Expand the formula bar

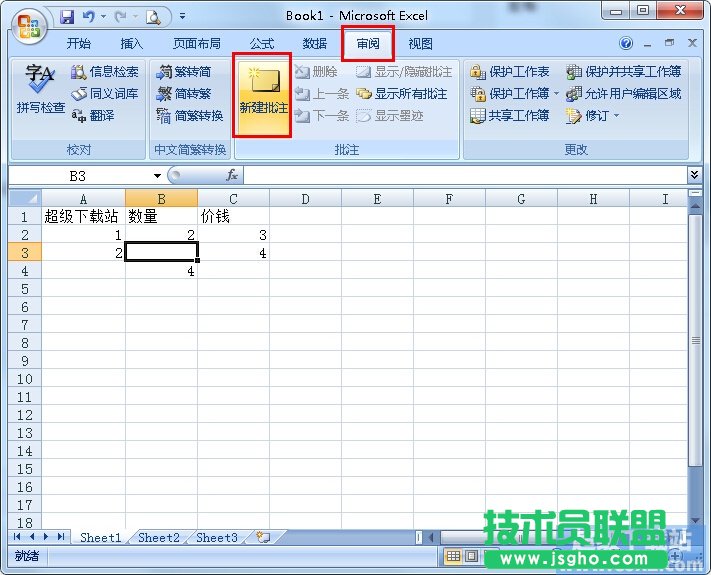click(694, 175)
